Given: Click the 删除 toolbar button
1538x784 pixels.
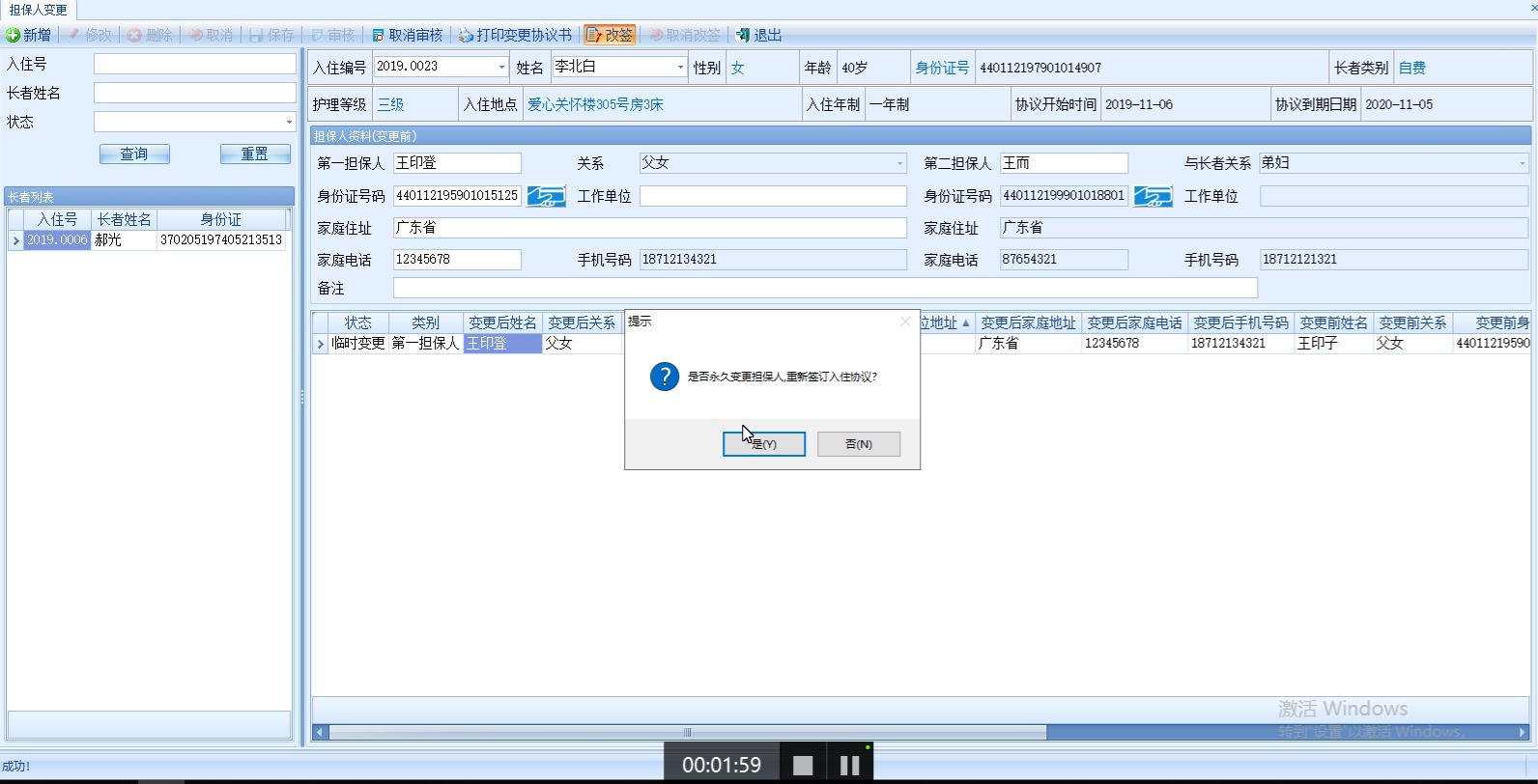Looking at the screenshot, I should click(150, 35).
